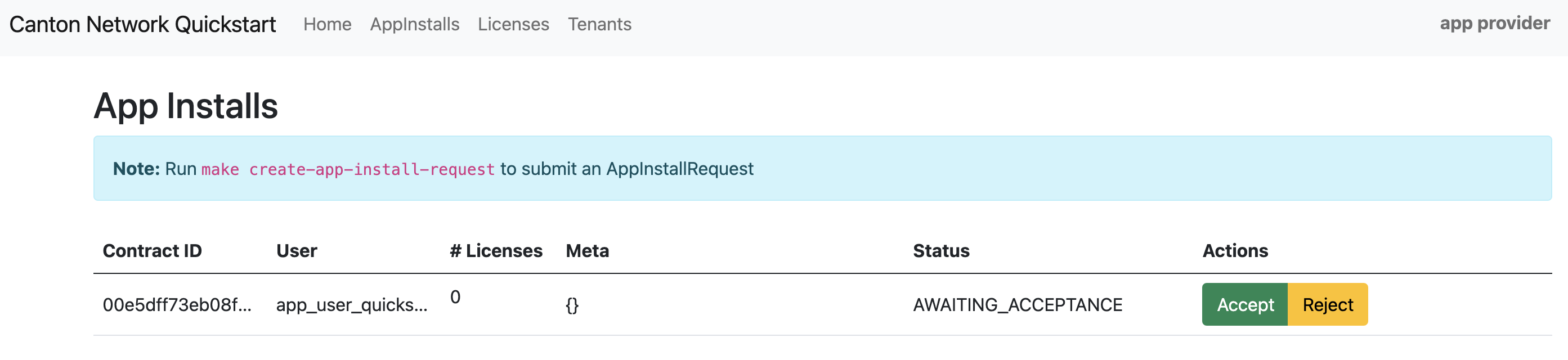Select the user app_user_quicks entry
Viewport: 1568px width, 360px height.
click(x=353, y=305)
